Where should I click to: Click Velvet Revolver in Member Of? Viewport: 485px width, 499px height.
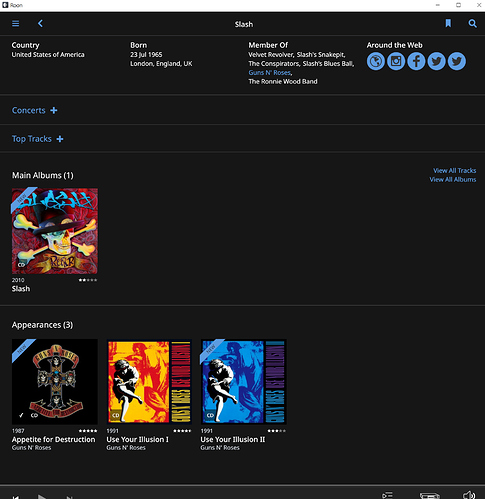pos(271,55)
